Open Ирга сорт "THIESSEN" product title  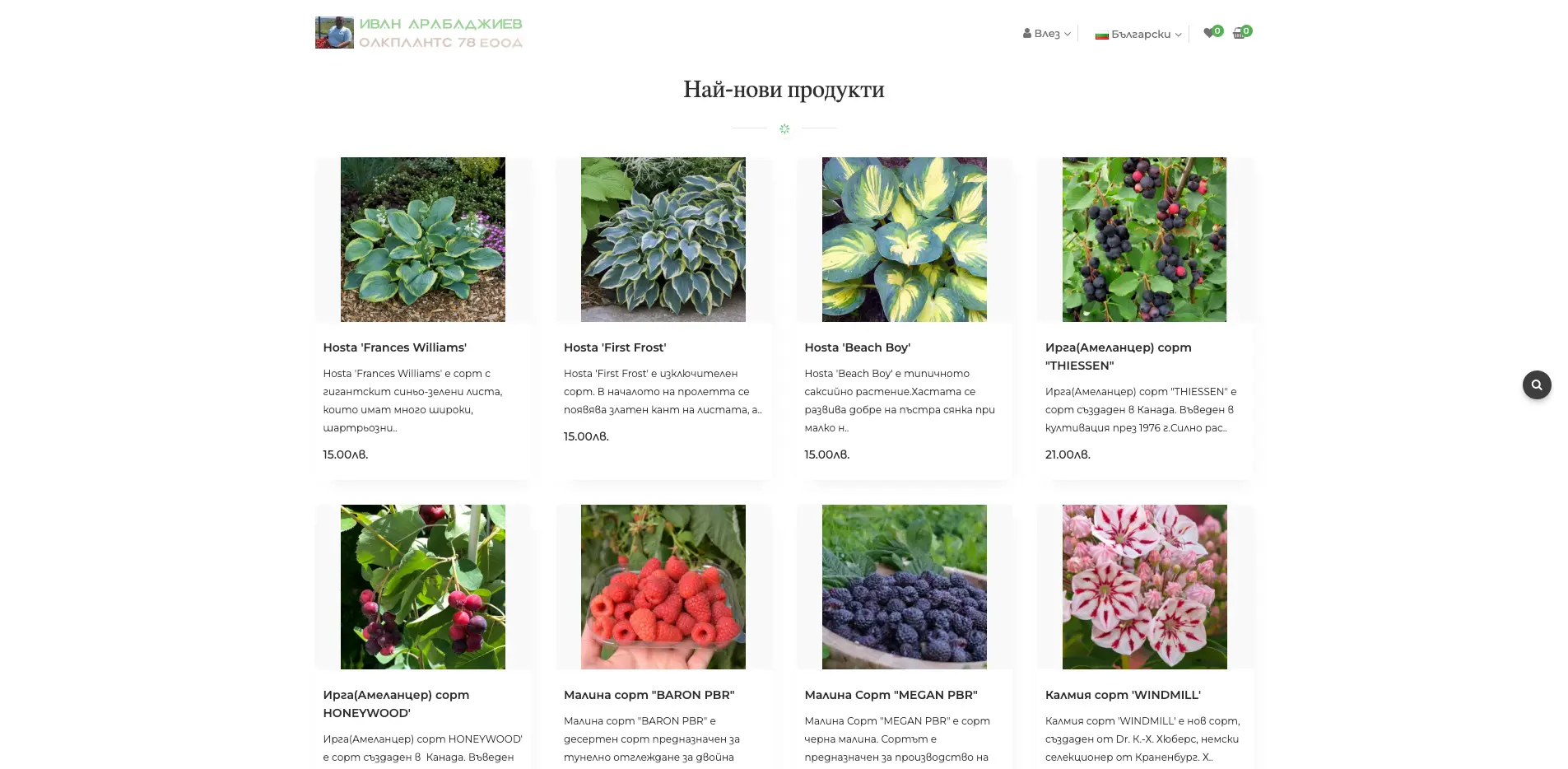[1119, 357]
